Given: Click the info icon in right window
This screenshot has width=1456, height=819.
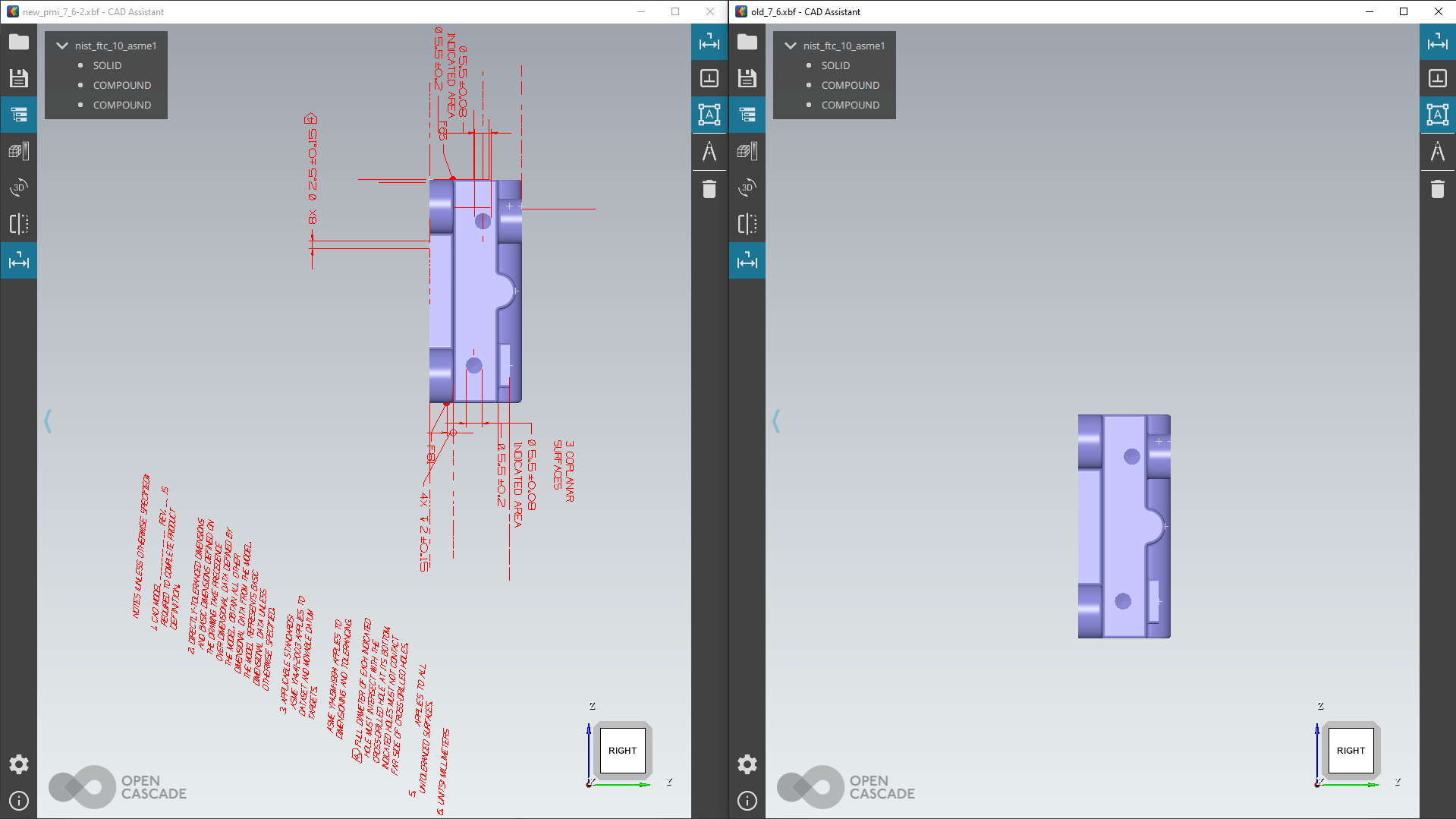Looking at the screenshot, I should (747, 801).
